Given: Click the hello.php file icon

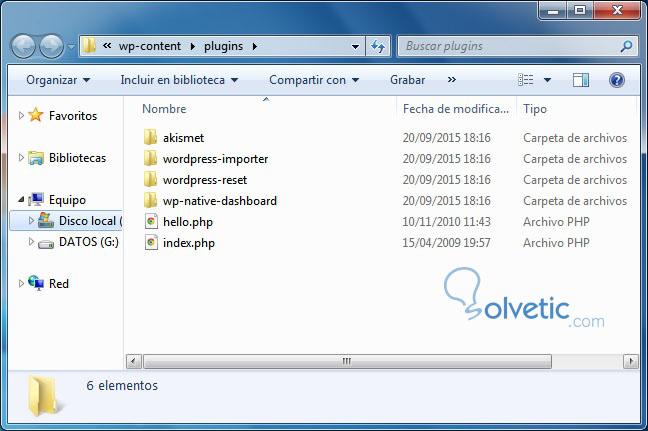Looking at the screenshot, I should [x=151, y=221].
